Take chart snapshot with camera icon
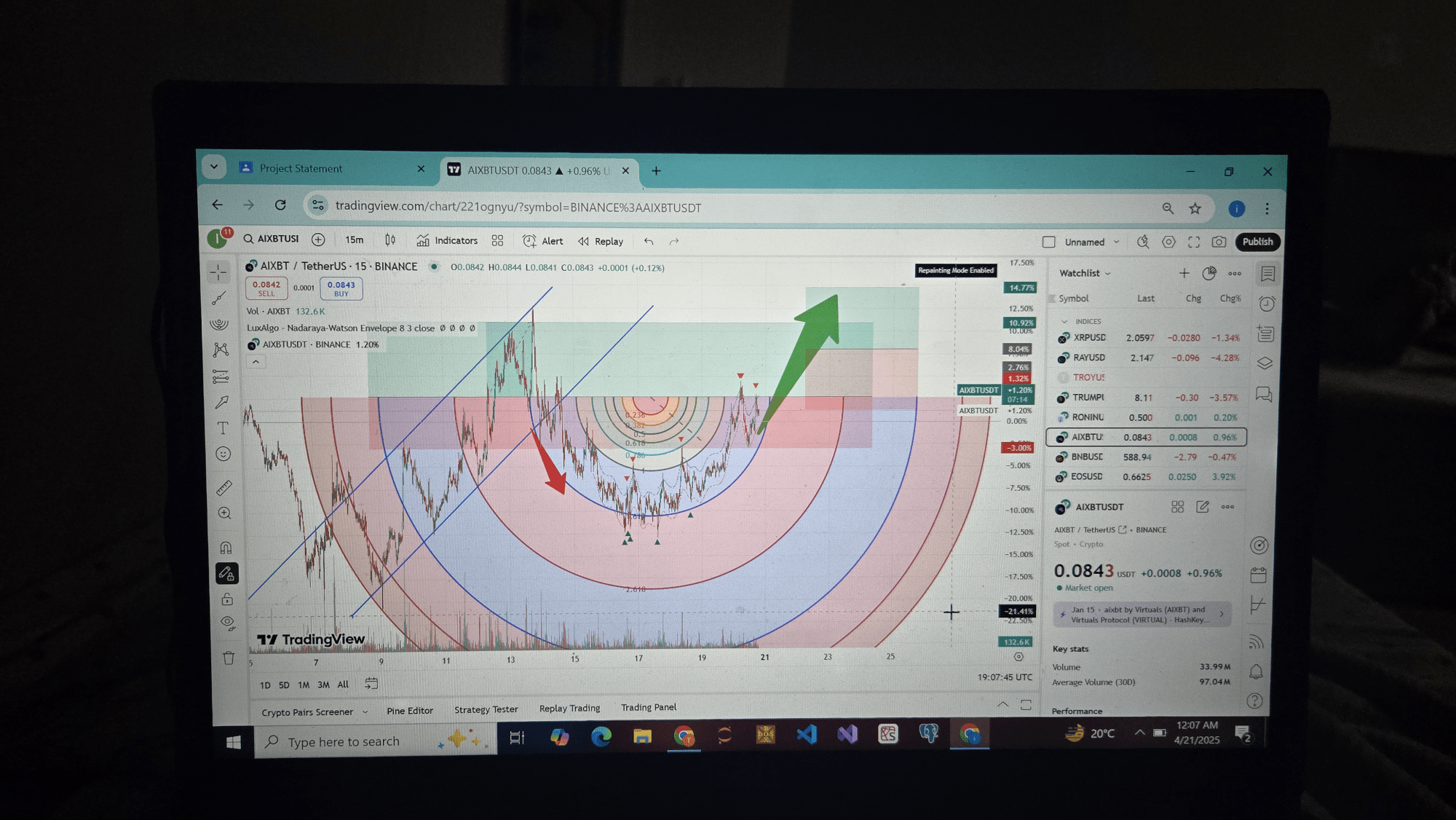This screenshot has width=1456, height=820. (1219, 242)
